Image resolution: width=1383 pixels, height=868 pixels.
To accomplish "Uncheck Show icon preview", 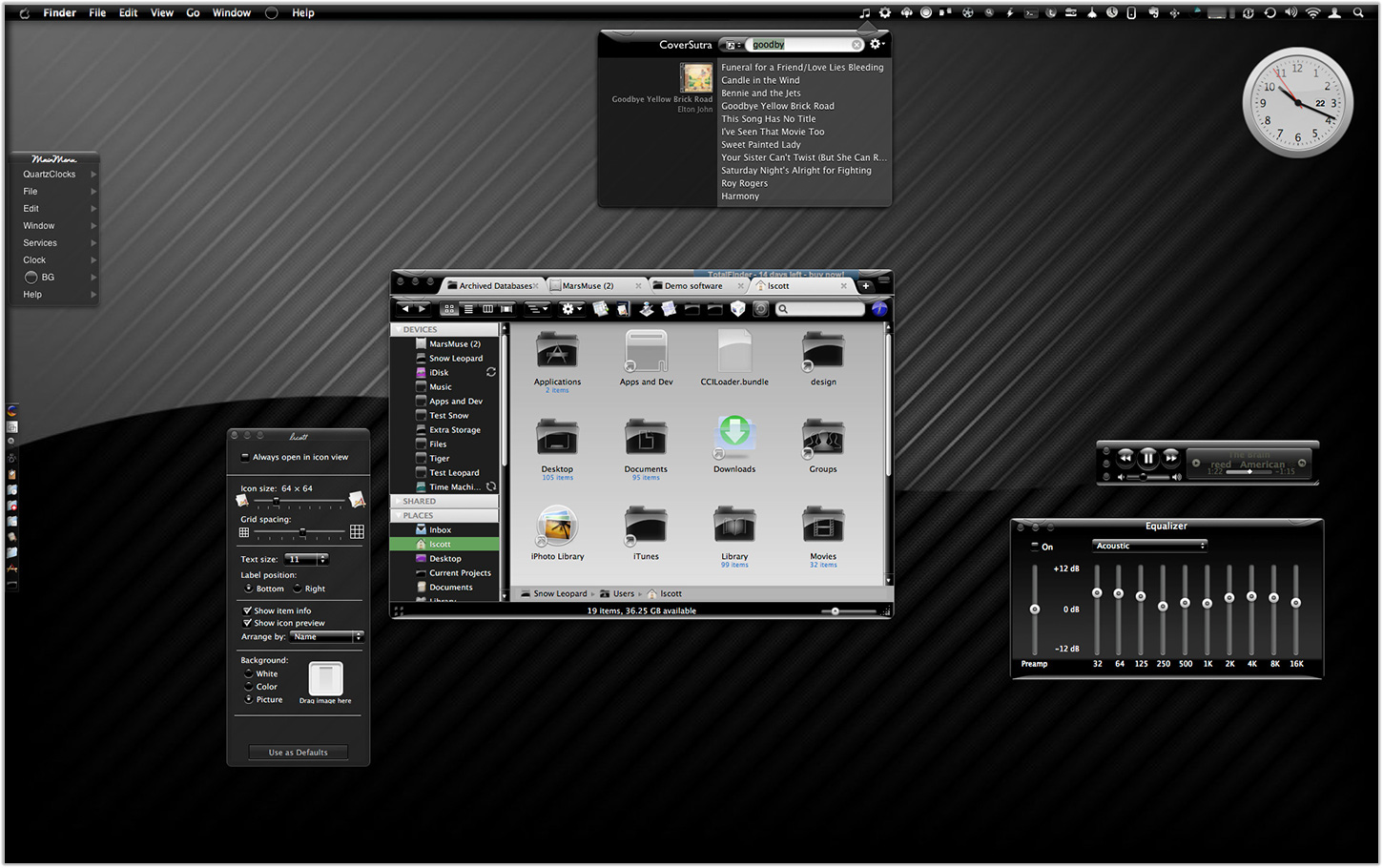I will pyautogui.click(x=247, y=623).
